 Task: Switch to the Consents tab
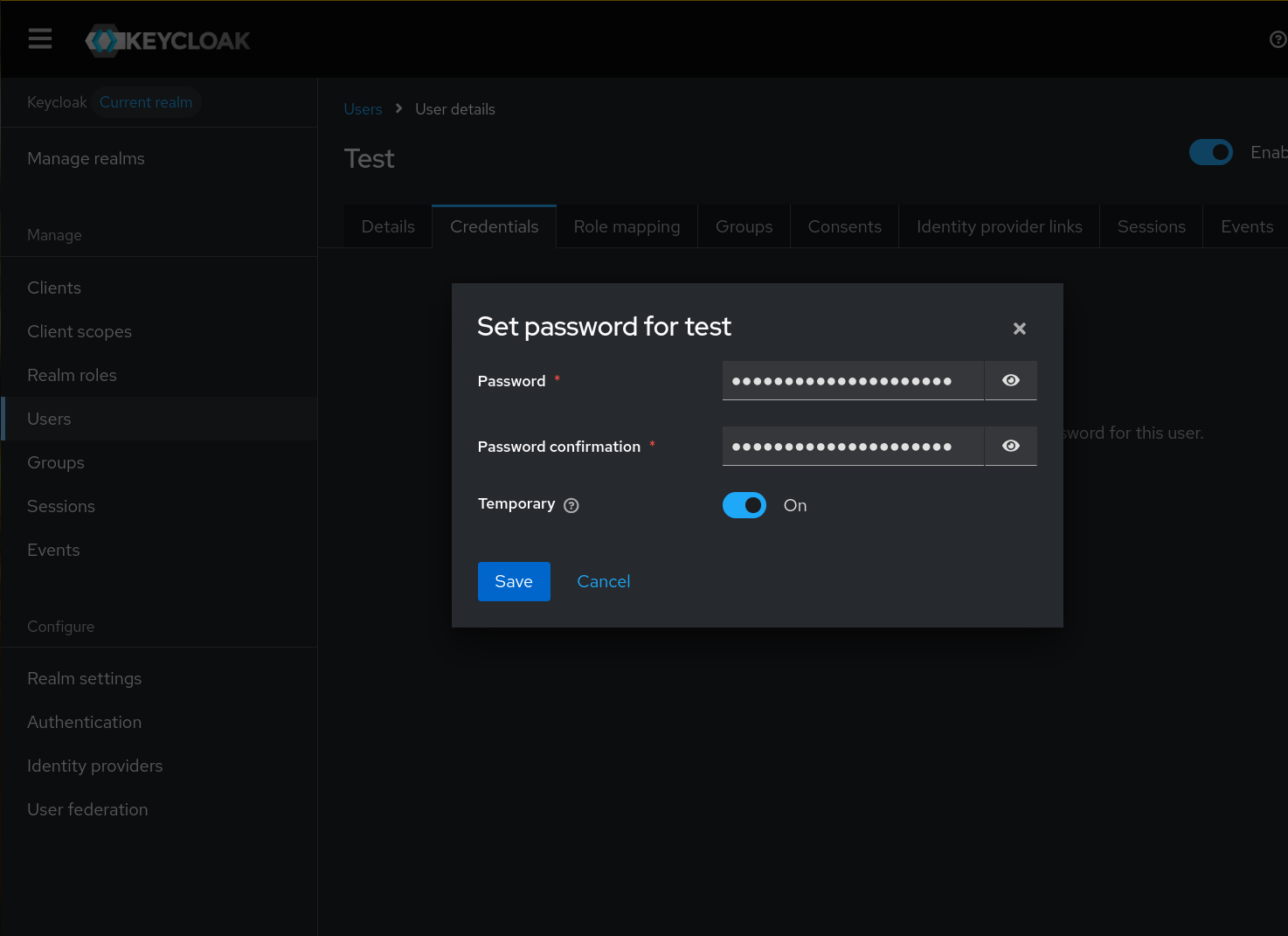[845, 226]
